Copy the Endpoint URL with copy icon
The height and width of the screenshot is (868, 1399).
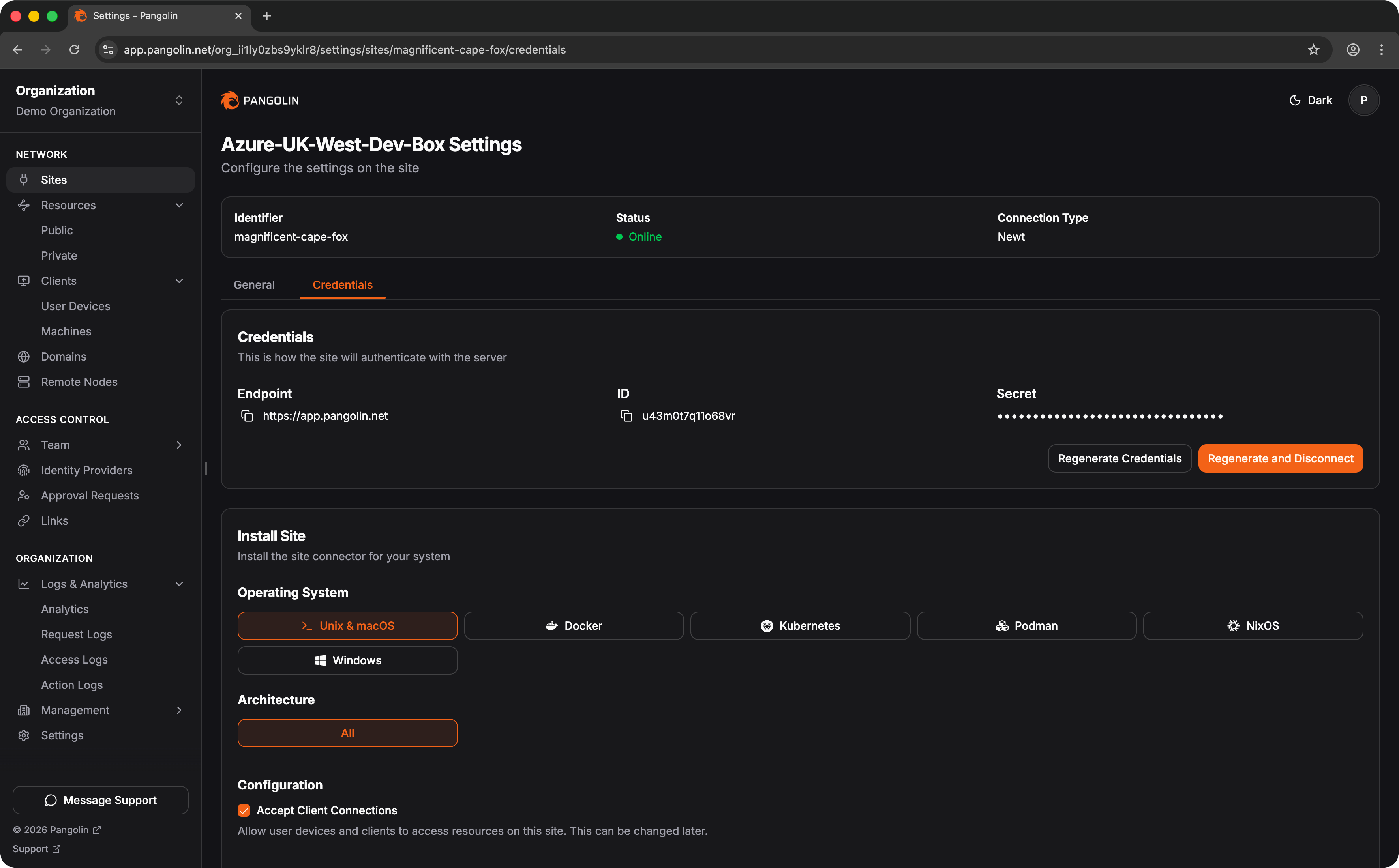[x=247, y=415]
